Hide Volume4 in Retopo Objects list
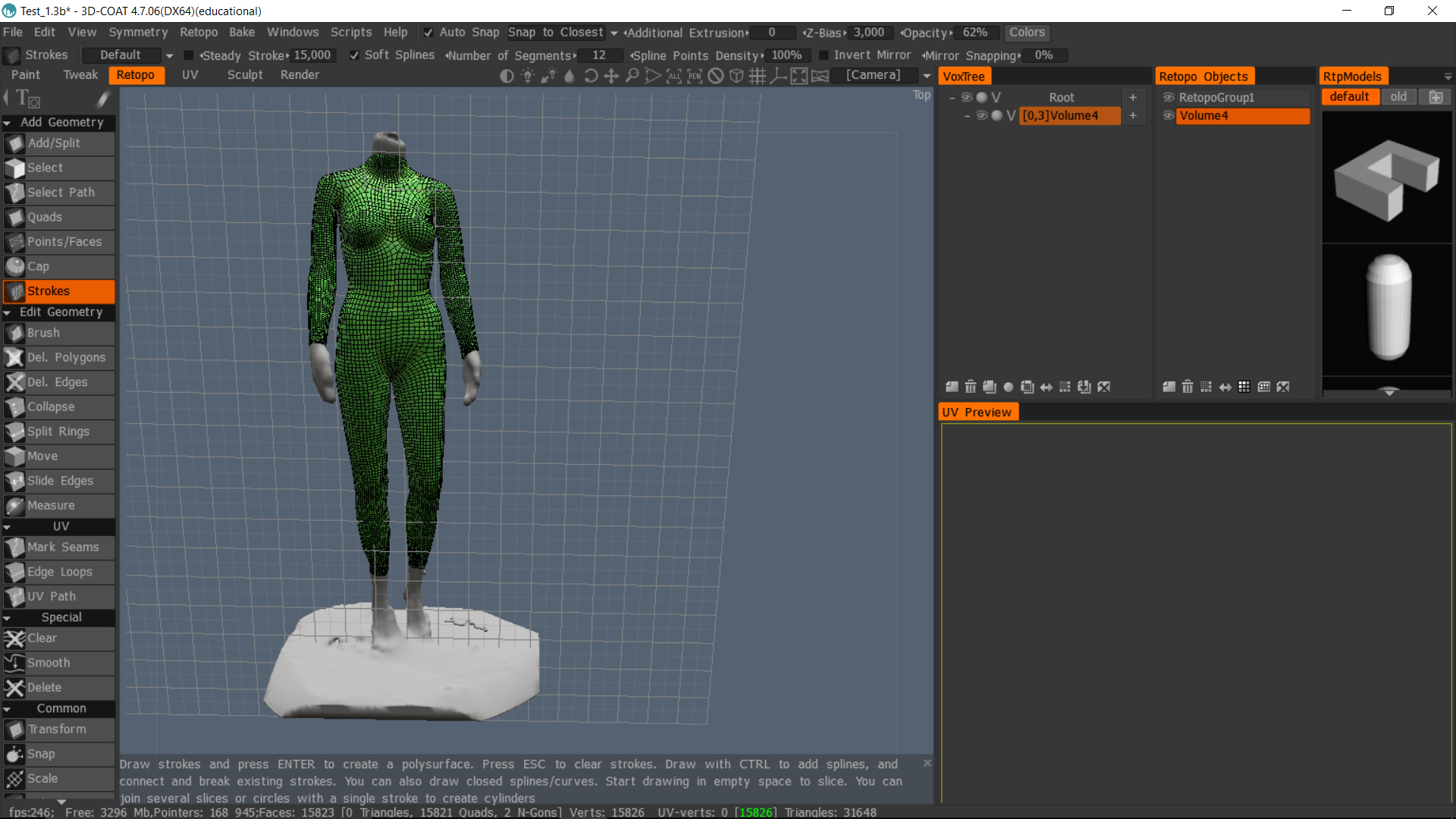 pyautogui.click(x=1169, y=115)
